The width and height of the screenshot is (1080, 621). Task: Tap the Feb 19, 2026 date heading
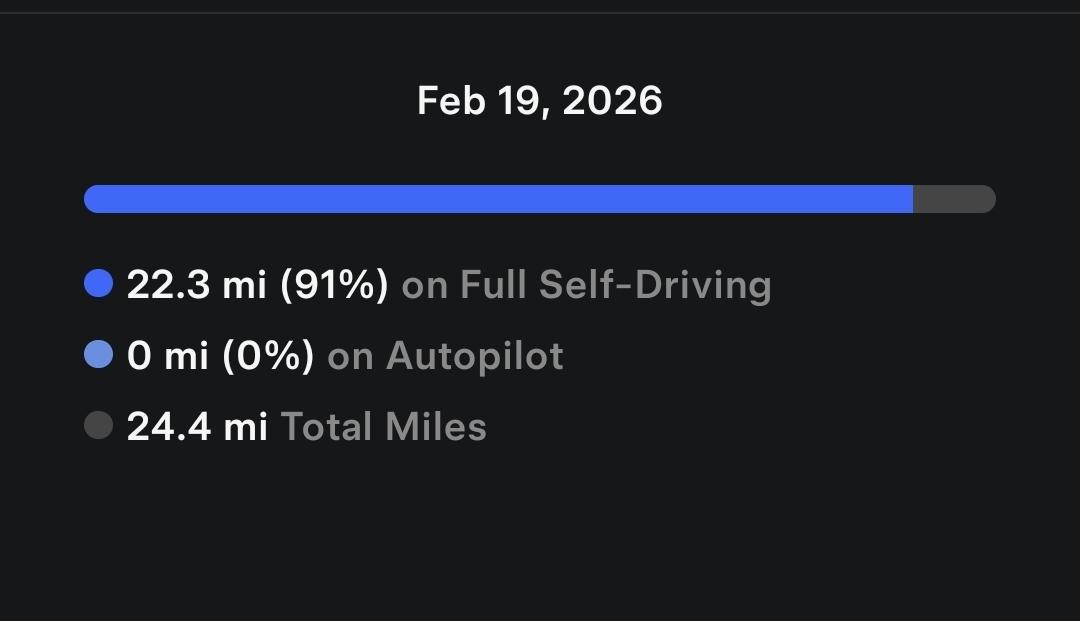click(540, 101)
